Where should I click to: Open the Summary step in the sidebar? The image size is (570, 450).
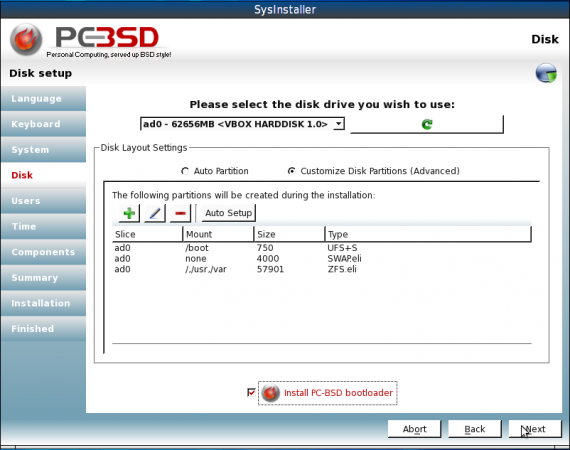tap(43, 277)
